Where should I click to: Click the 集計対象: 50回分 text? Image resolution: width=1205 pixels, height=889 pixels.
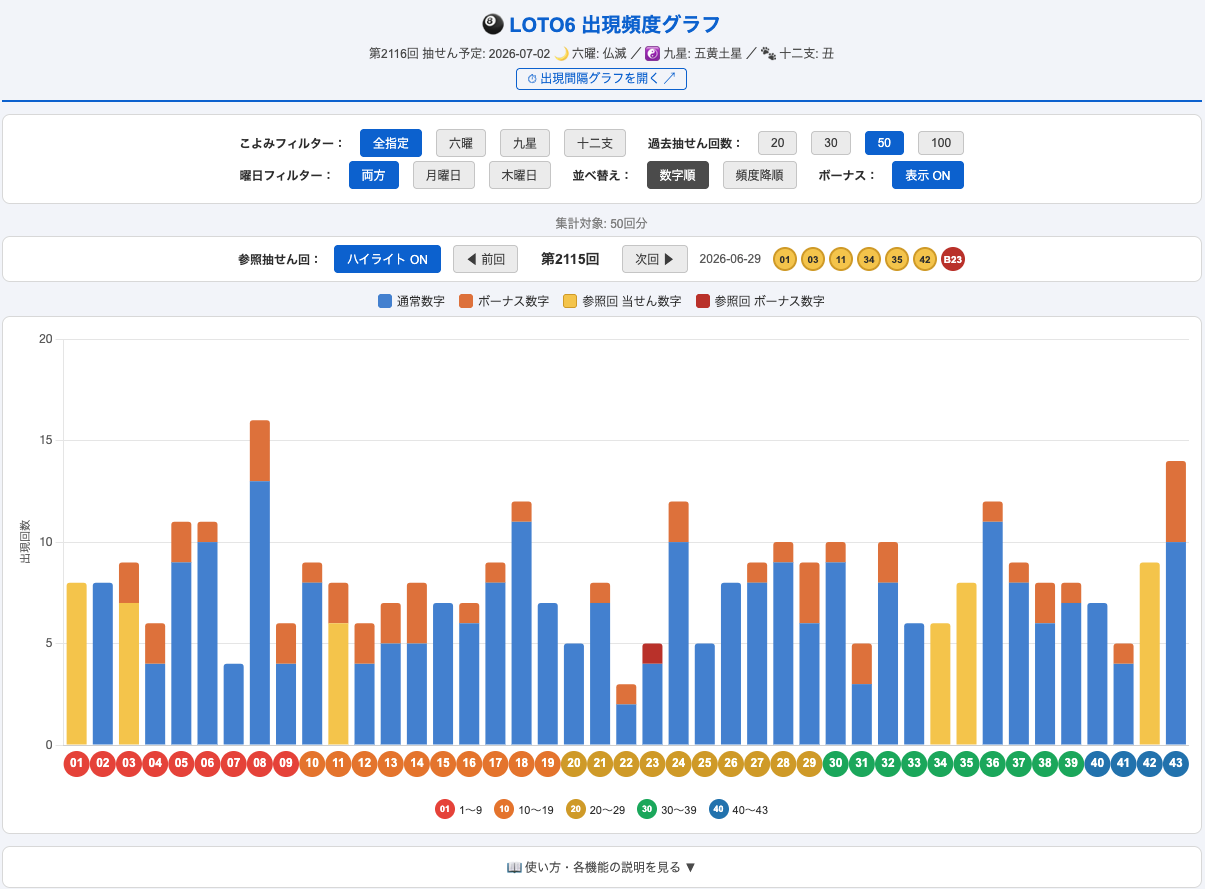602,223
